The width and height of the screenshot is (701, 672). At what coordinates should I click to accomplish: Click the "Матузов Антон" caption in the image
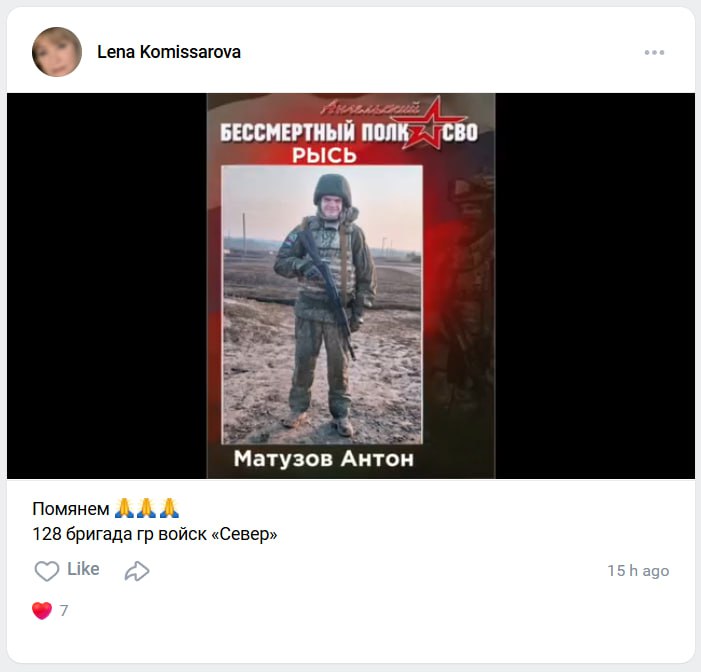coord(324,459)
